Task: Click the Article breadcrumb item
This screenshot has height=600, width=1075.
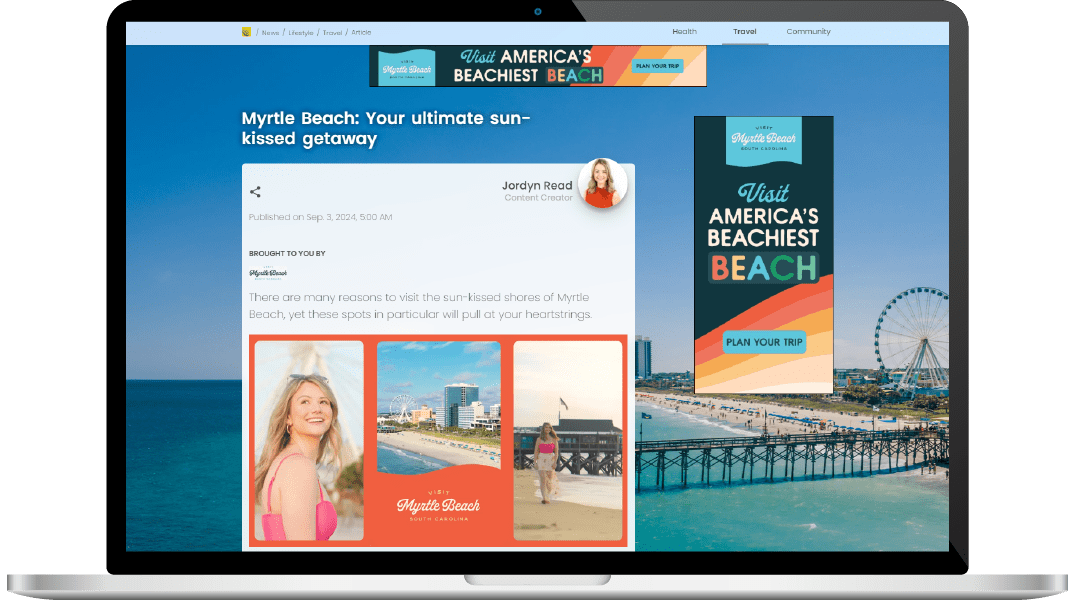Action: point(361,33)
